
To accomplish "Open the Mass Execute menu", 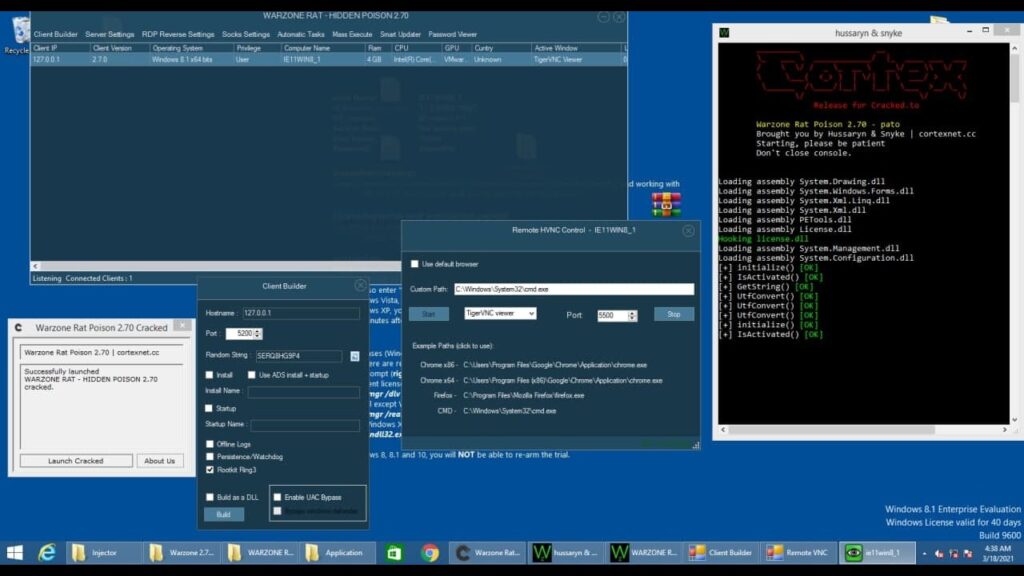I will [x=352, y=35].
